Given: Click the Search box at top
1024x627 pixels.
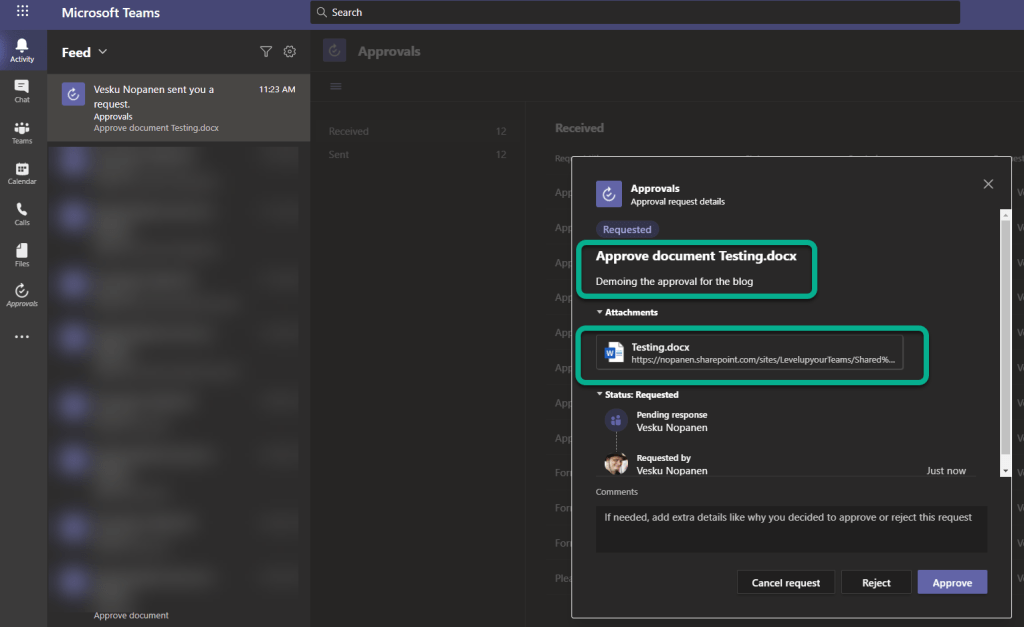Looking at the screenshot, I should click(635, 12).
